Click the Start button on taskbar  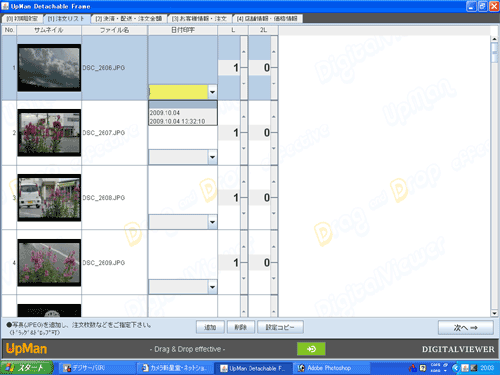click(27, 368)
